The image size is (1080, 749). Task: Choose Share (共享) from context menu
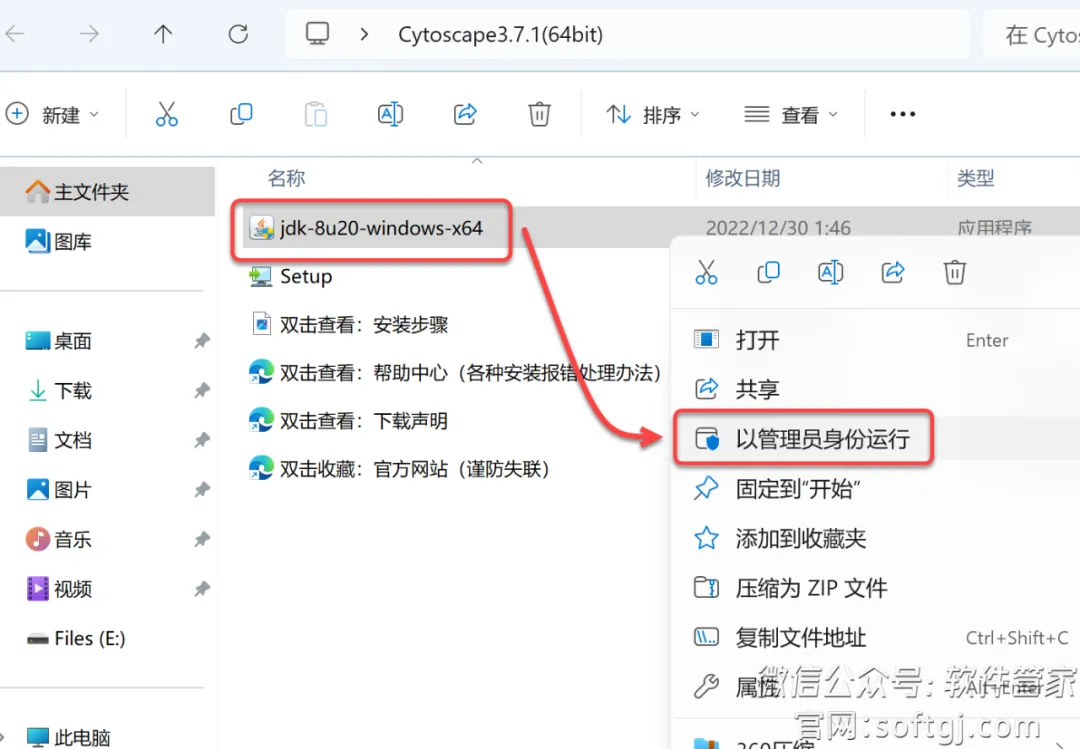tap(875, 389)
